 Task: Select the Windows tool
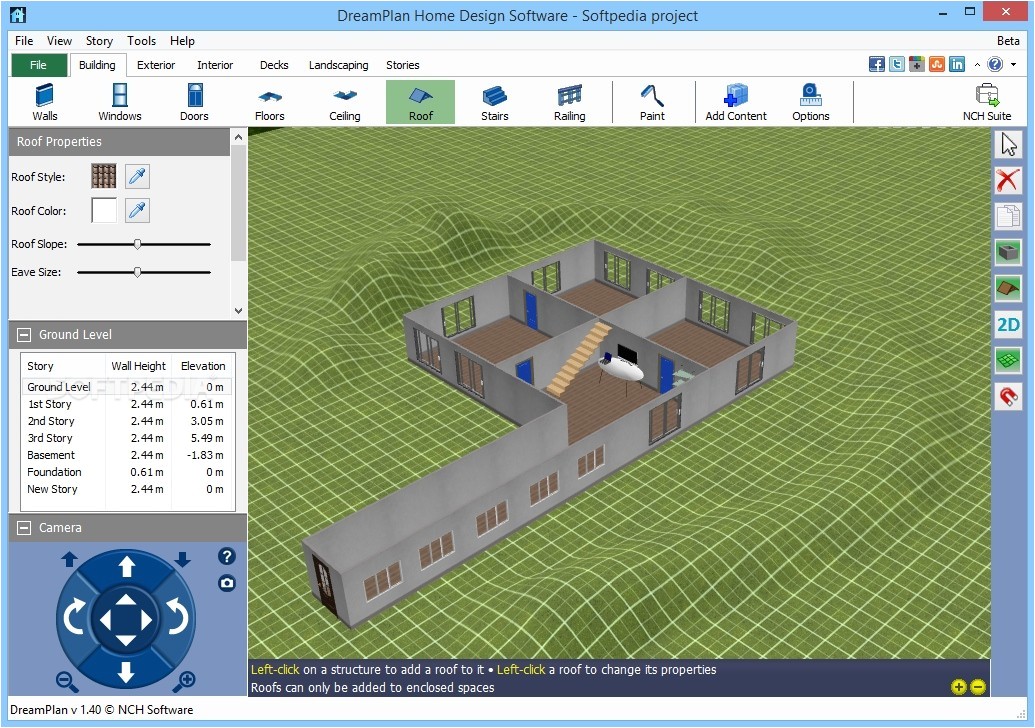point(120,102)
